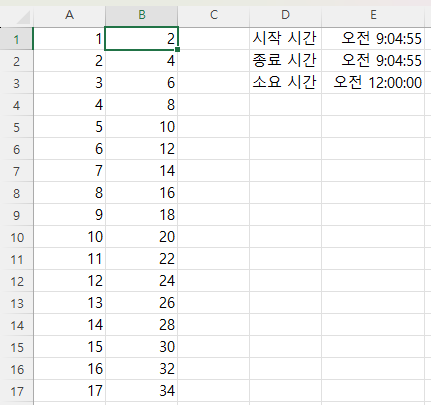Select cell B17 containing 34

(x=142, y=391)
